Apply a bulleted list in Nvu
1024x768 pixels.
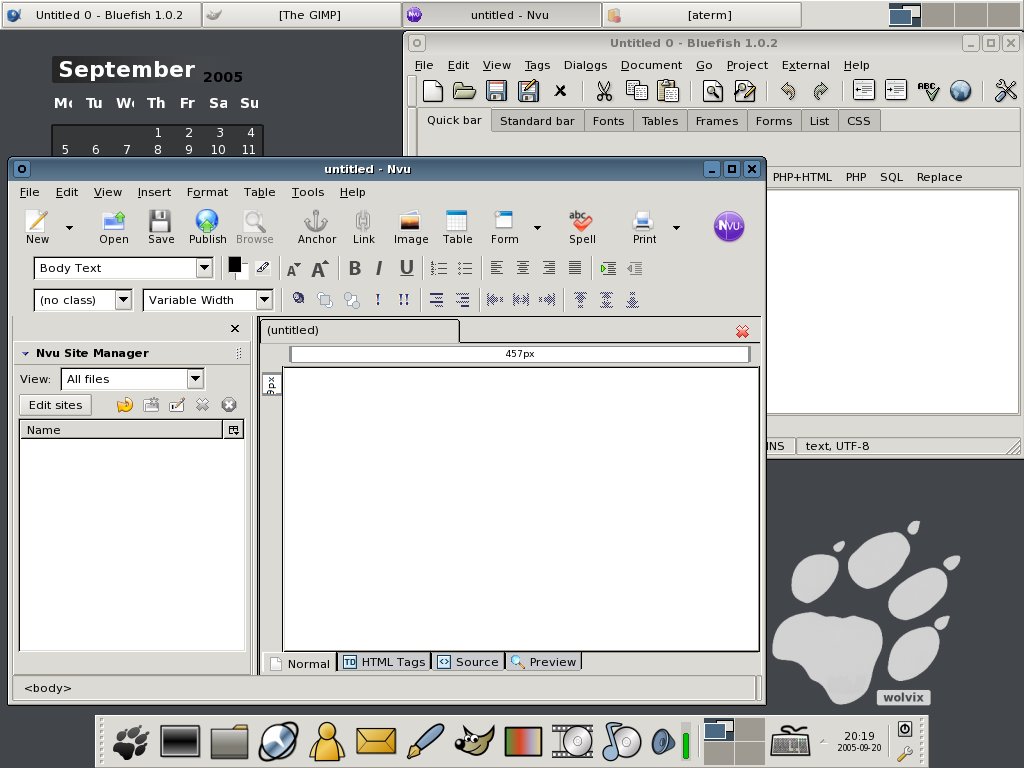click(465, 268)
